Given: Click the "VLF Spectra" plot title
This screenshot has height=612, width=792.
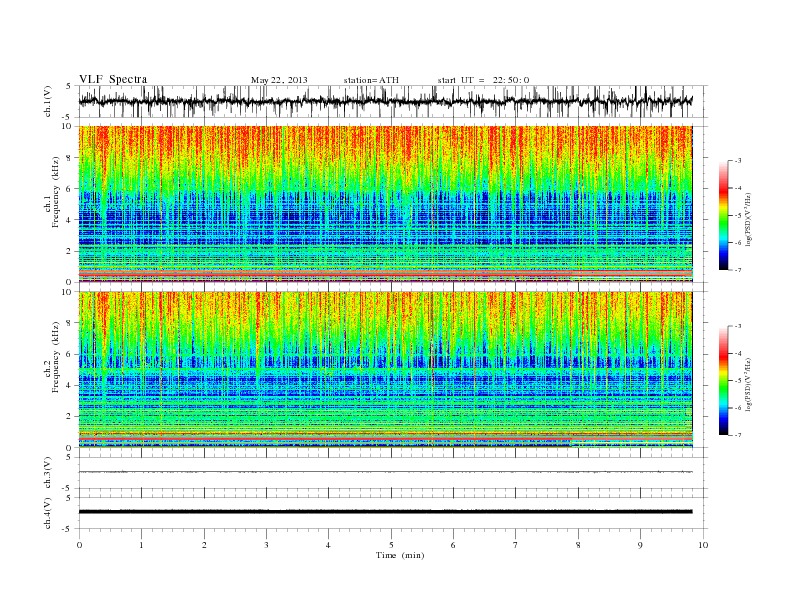Looking at the screenshot, I should (113, 79).
